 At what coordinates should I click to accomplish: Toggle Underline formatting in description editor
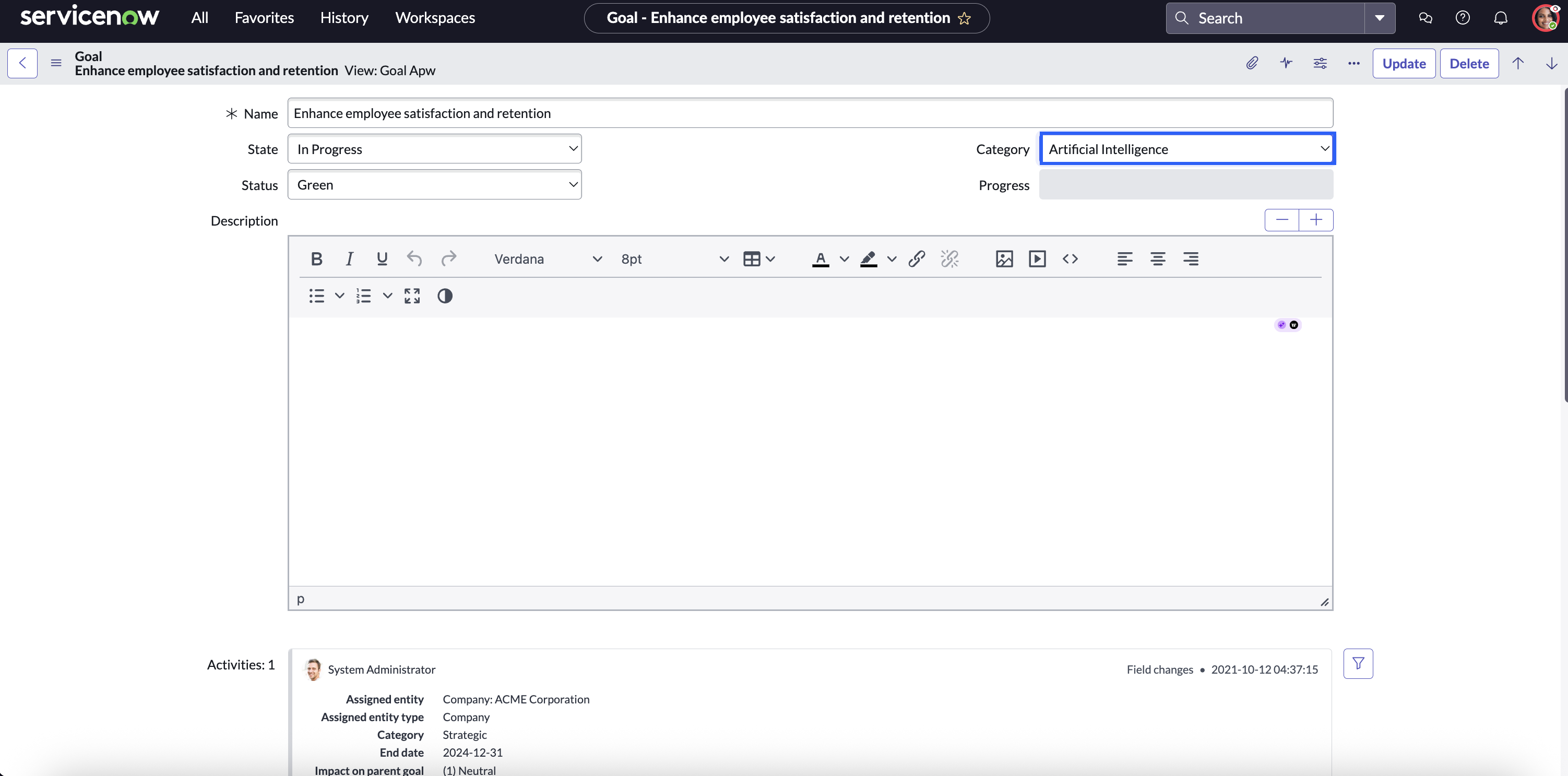[x=382, y=259]
